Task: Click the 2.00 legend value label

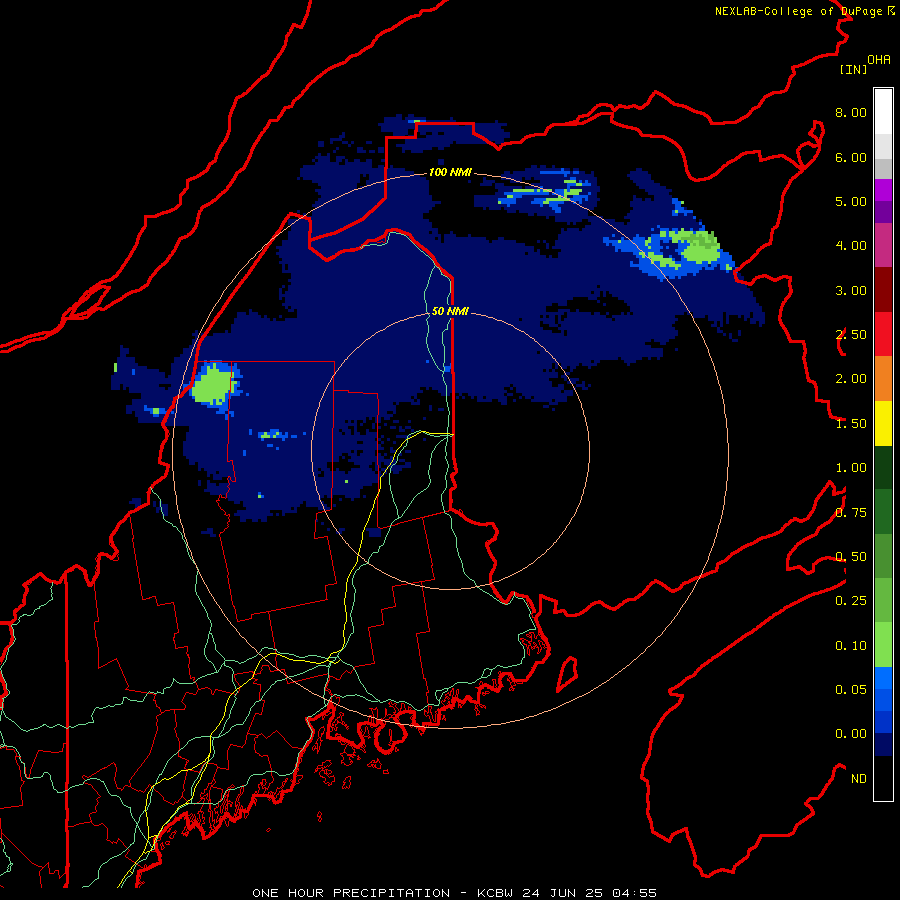Action: coord(851,379)
